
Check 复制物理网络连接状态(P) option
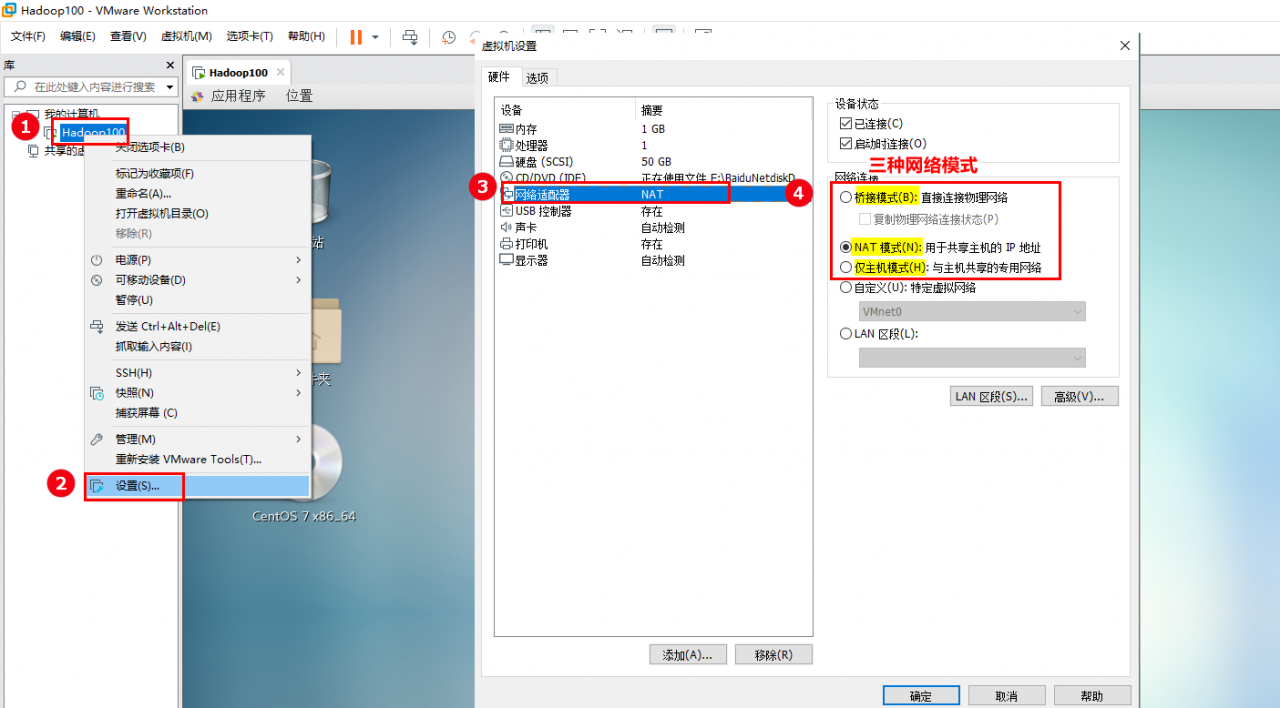click(x=865, y=219)
